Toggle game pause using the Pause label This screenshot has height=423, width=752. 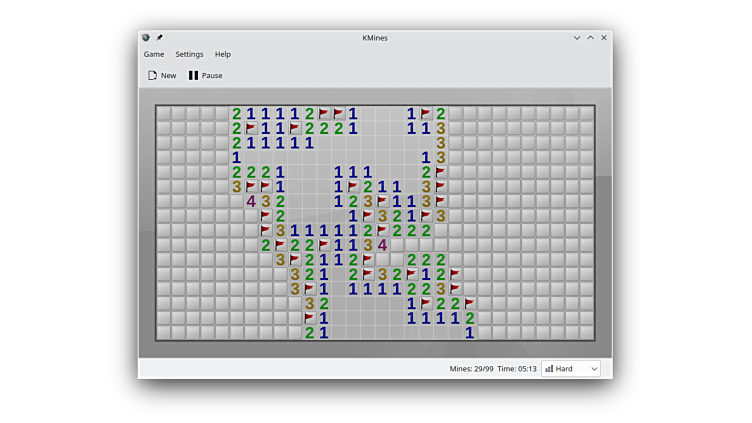coord(212,75)
